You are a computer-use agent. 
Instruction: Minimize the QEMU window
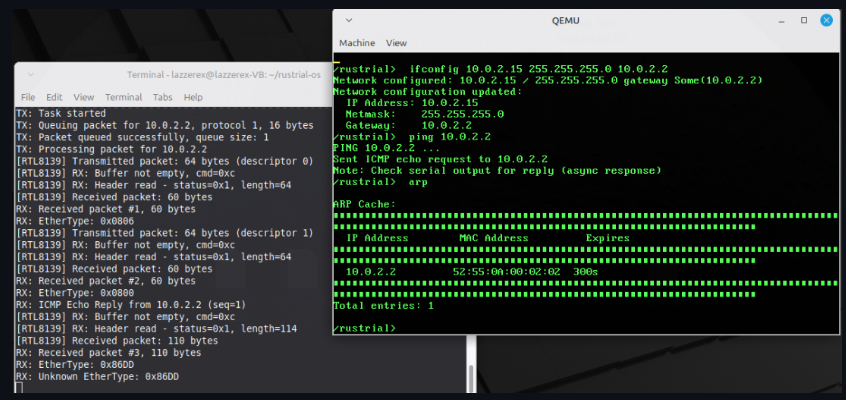click(x=781, y=21)
